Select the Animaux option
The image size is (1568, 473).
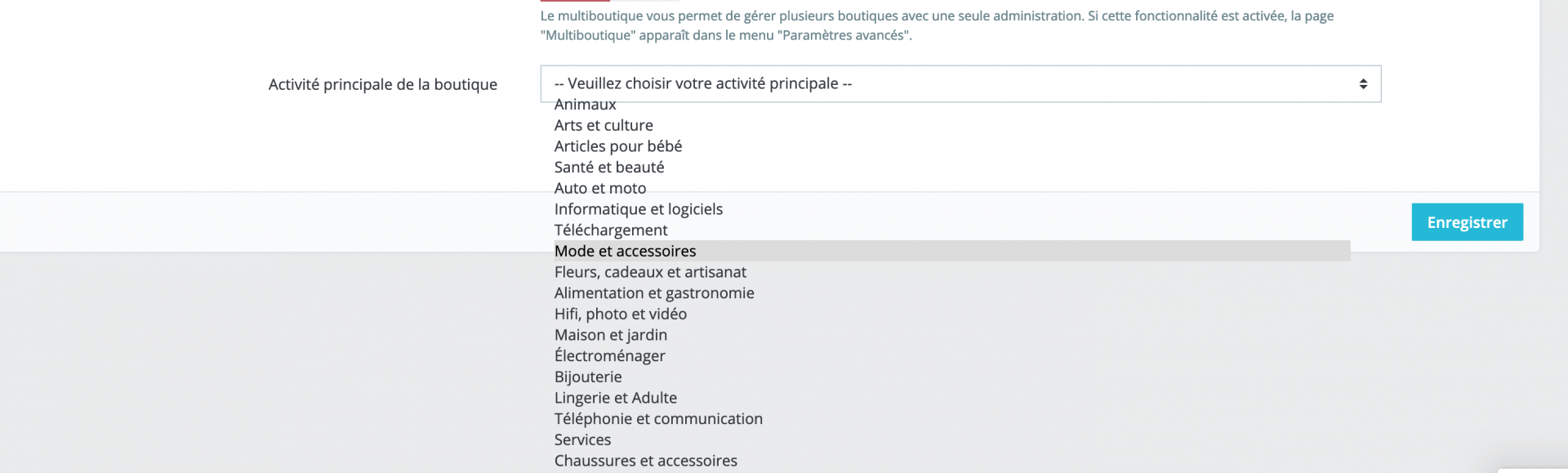click(x=585, y=105)
